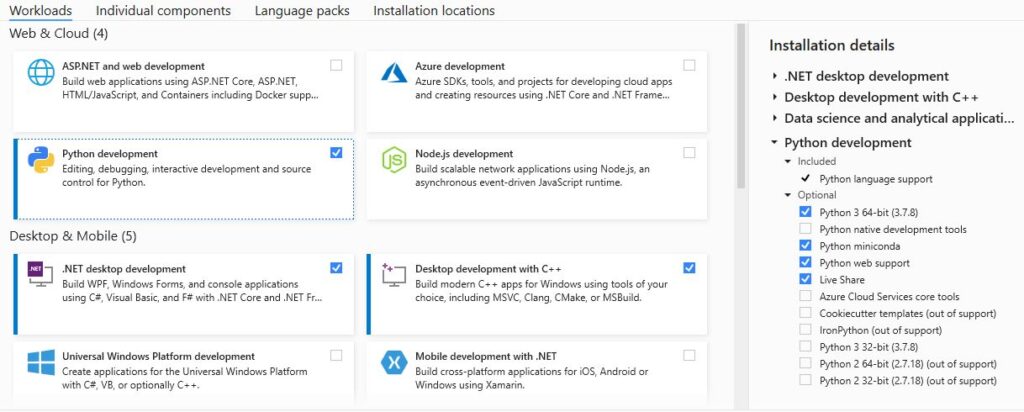Click the .NET desktop development icon
Image resolution: width=1024 pixels, height=412 pixels.
[x=40, y=275]
